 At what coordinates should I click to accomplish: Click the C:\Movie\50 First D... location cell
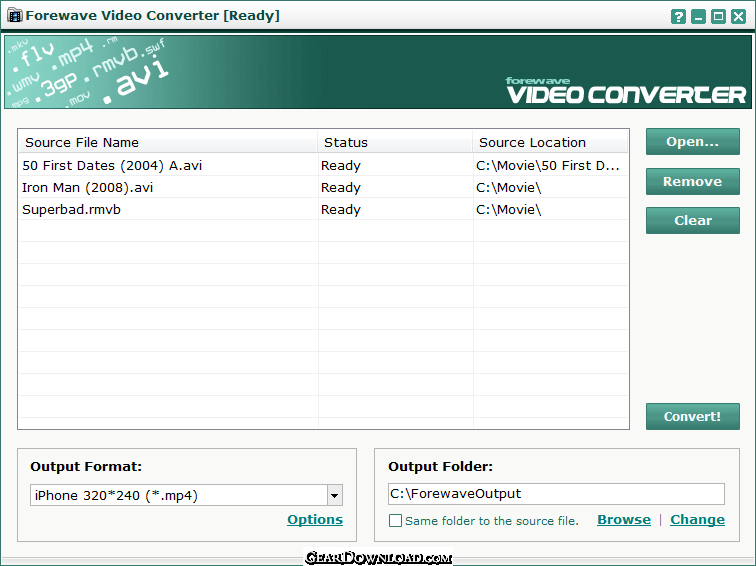pos(547,165)
